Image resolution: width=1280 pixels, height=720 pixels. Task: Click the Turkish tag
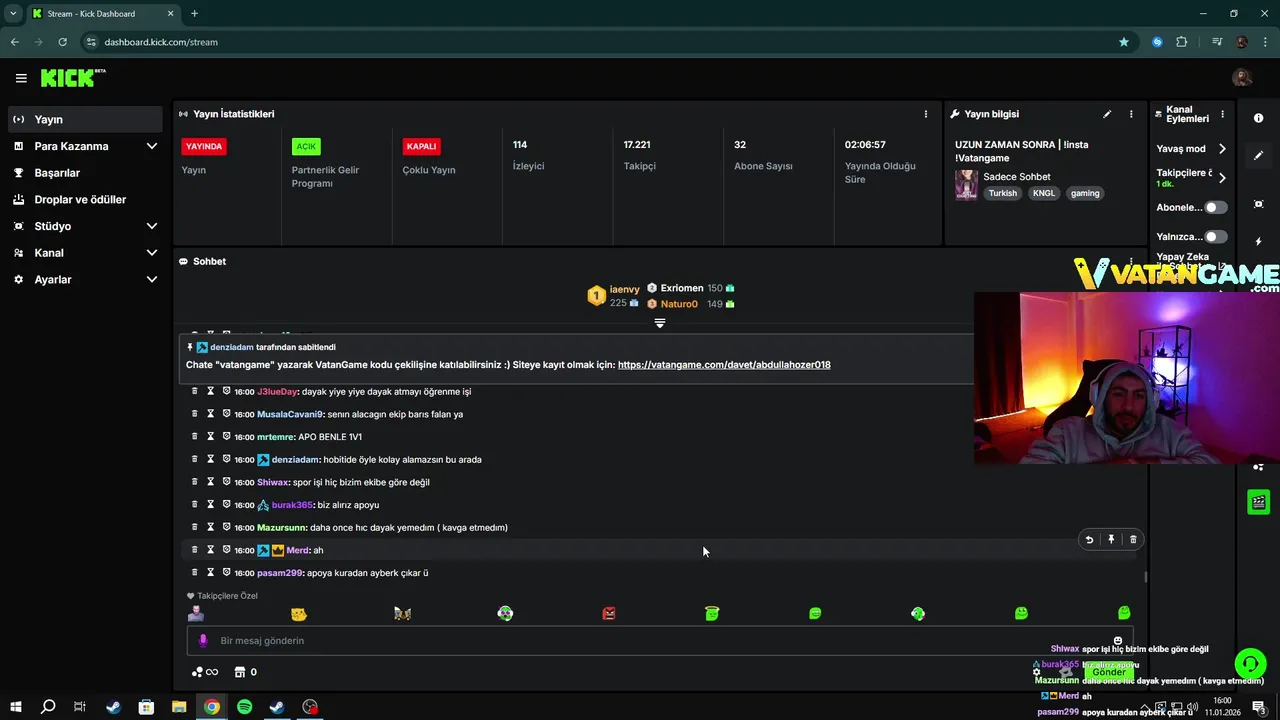[x=1002, y=193]
